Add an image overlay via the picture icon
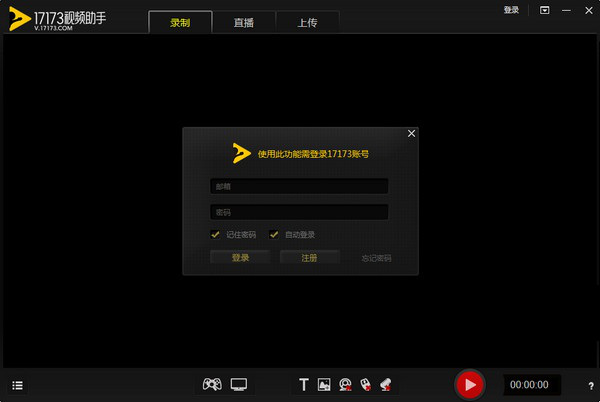Screen dimensions: 600x402 (324, 384)
